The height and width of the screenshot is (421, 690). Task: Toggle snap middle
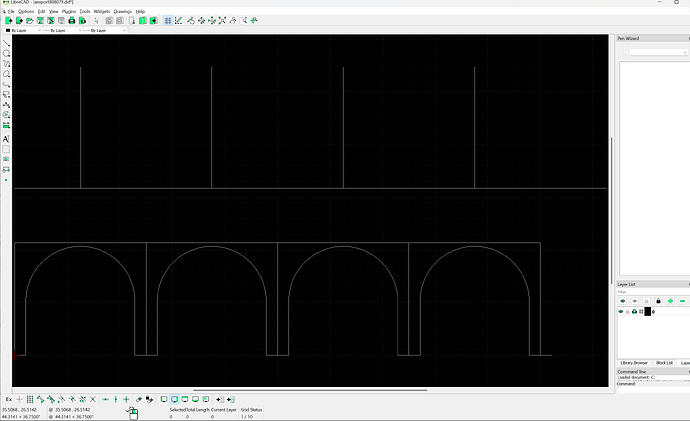pos(72,399)
